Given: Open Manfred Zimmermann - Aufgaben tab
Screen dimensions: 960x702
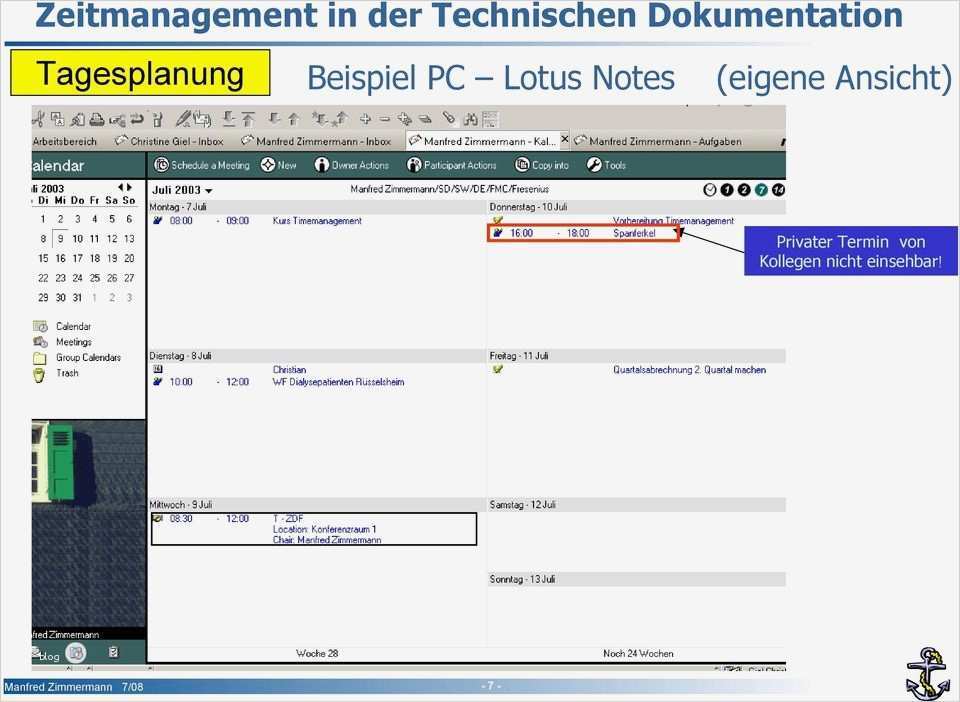Looking at the screenshot, I should pyautogui.click(x=658, y=141).
